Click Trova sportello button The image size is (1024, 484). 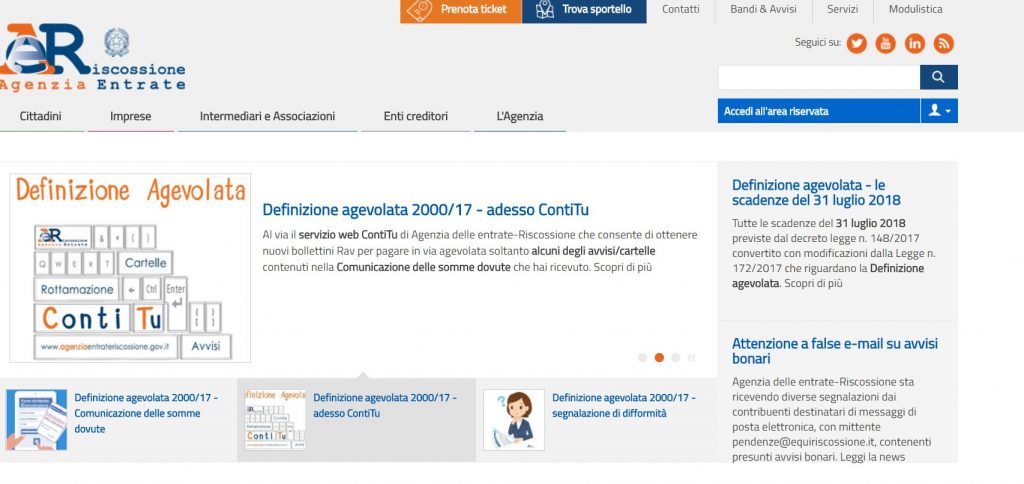[x=584, y=10]
